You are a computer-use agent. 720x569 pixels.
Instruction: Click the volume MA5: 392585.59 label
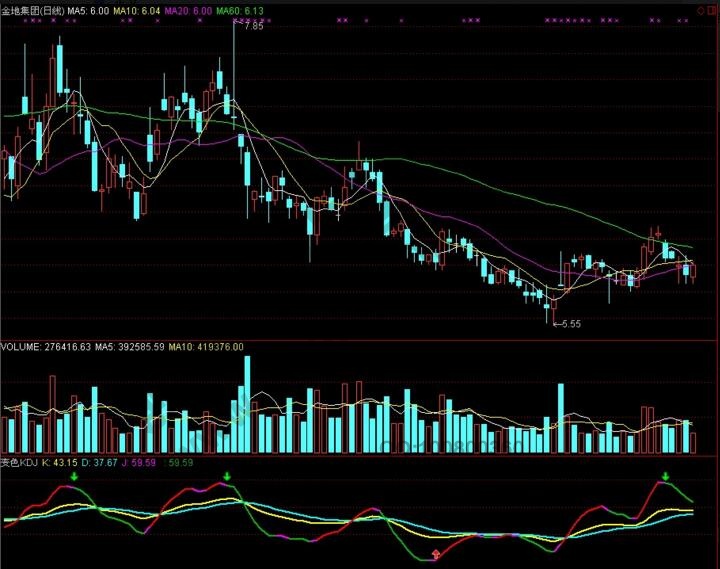129,347
